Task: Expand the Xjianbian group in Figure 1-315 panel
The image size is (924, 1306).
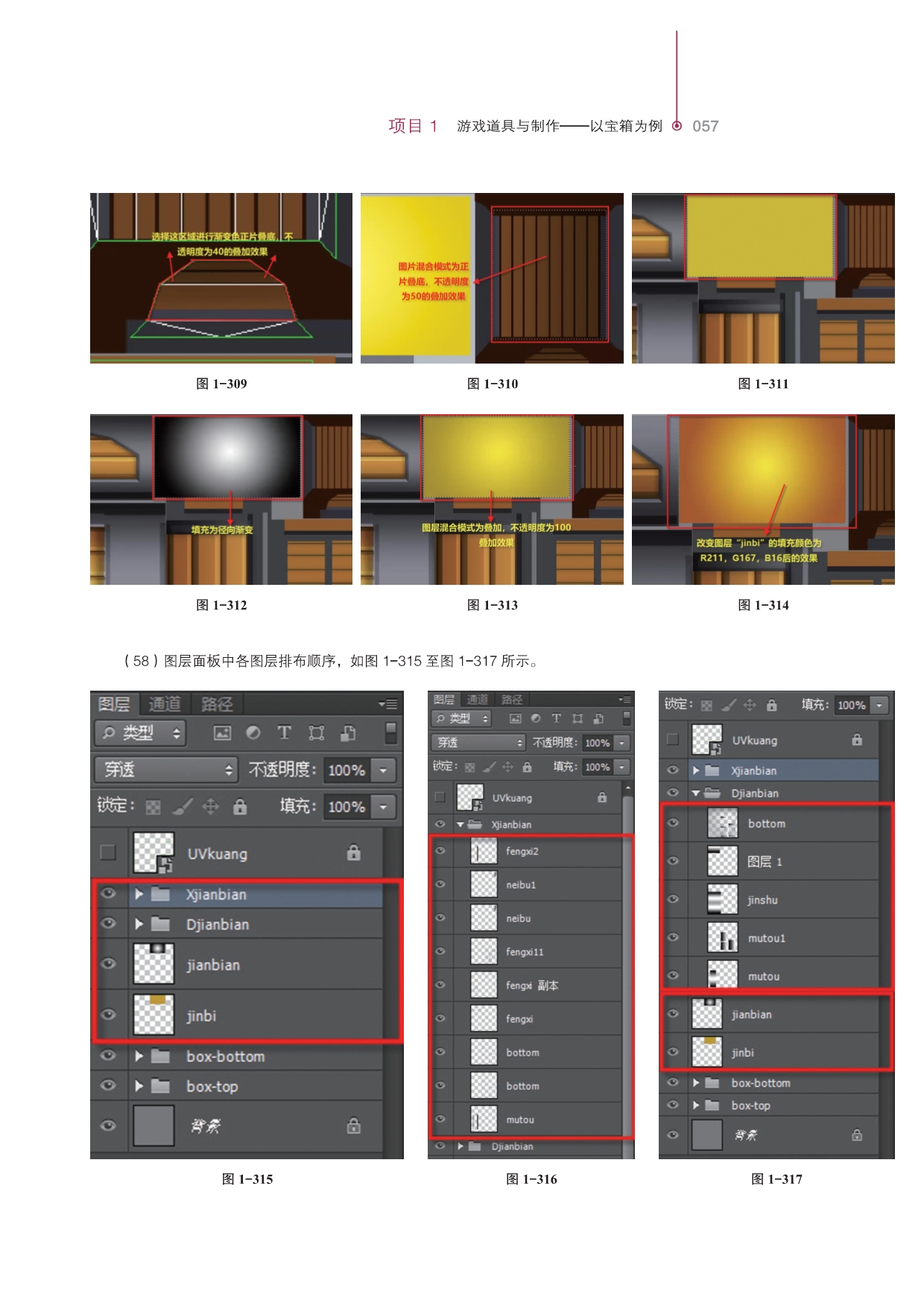Action: coord(139,894)
